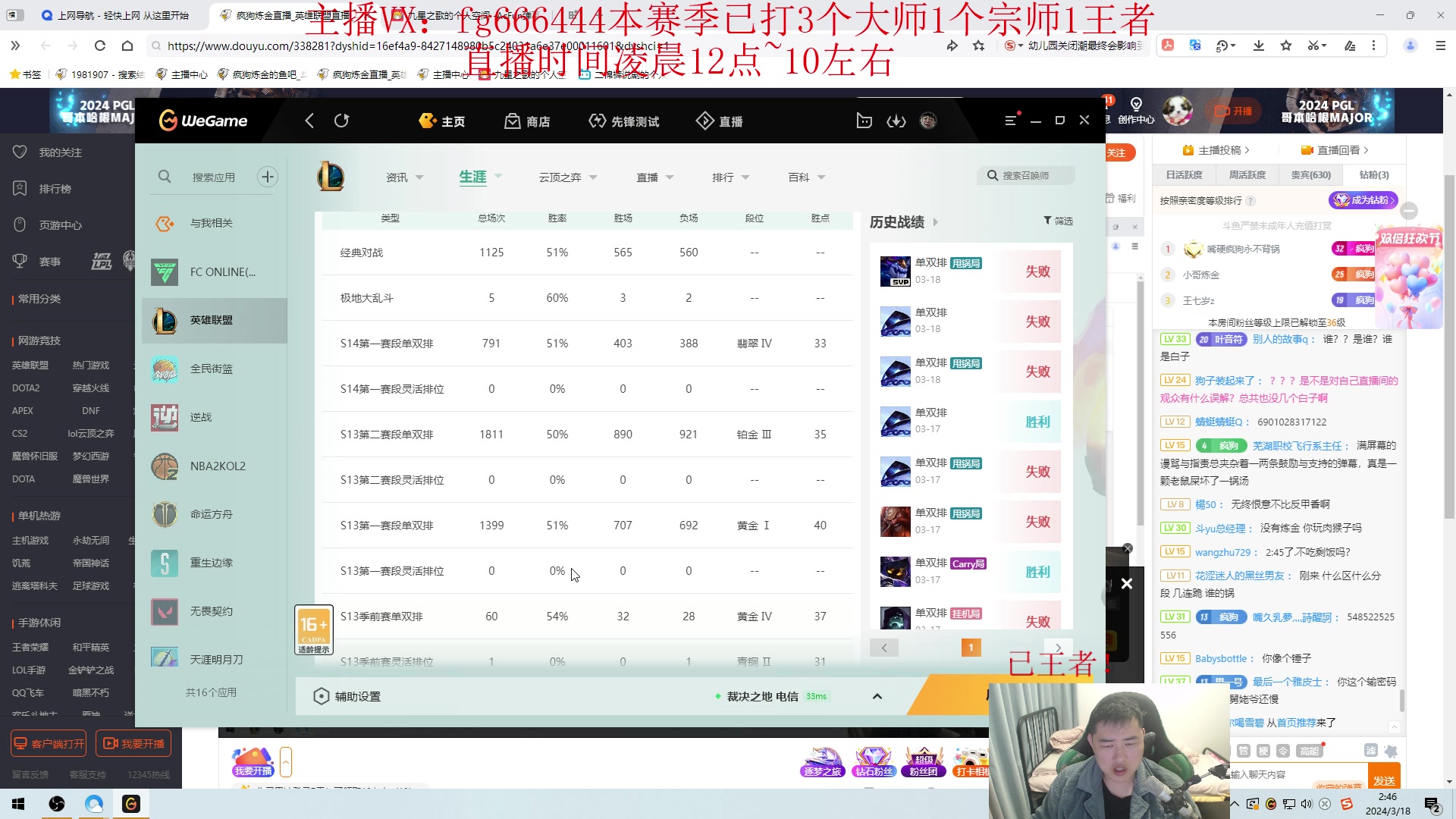Reload the browser page
Image resolution: width=1456 pixels, height=819 pixels.
click(x=99, y=46)
